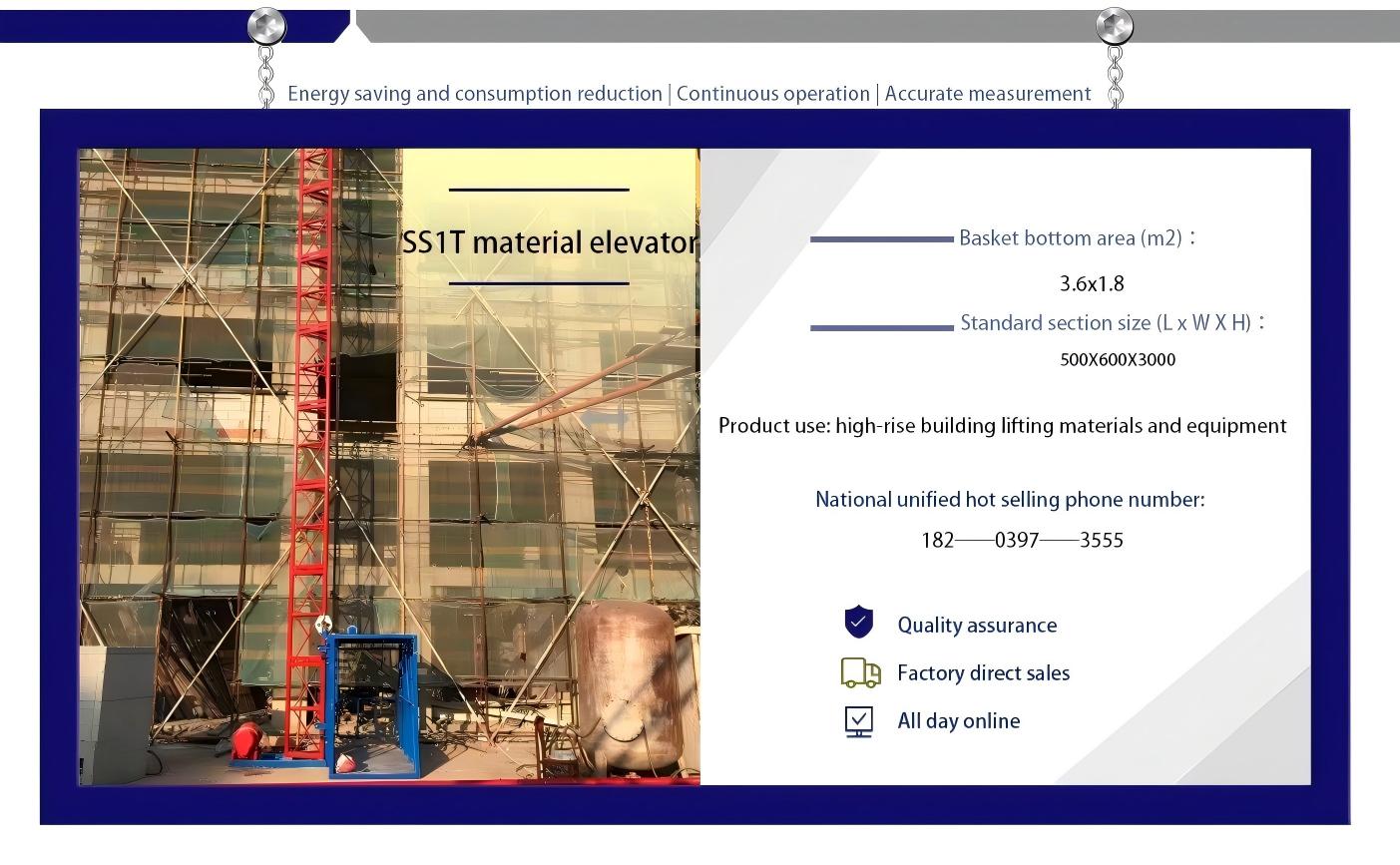The image size is (1400, 865).
Task: Click the Continuous operation text
Action: pos(772,94)
